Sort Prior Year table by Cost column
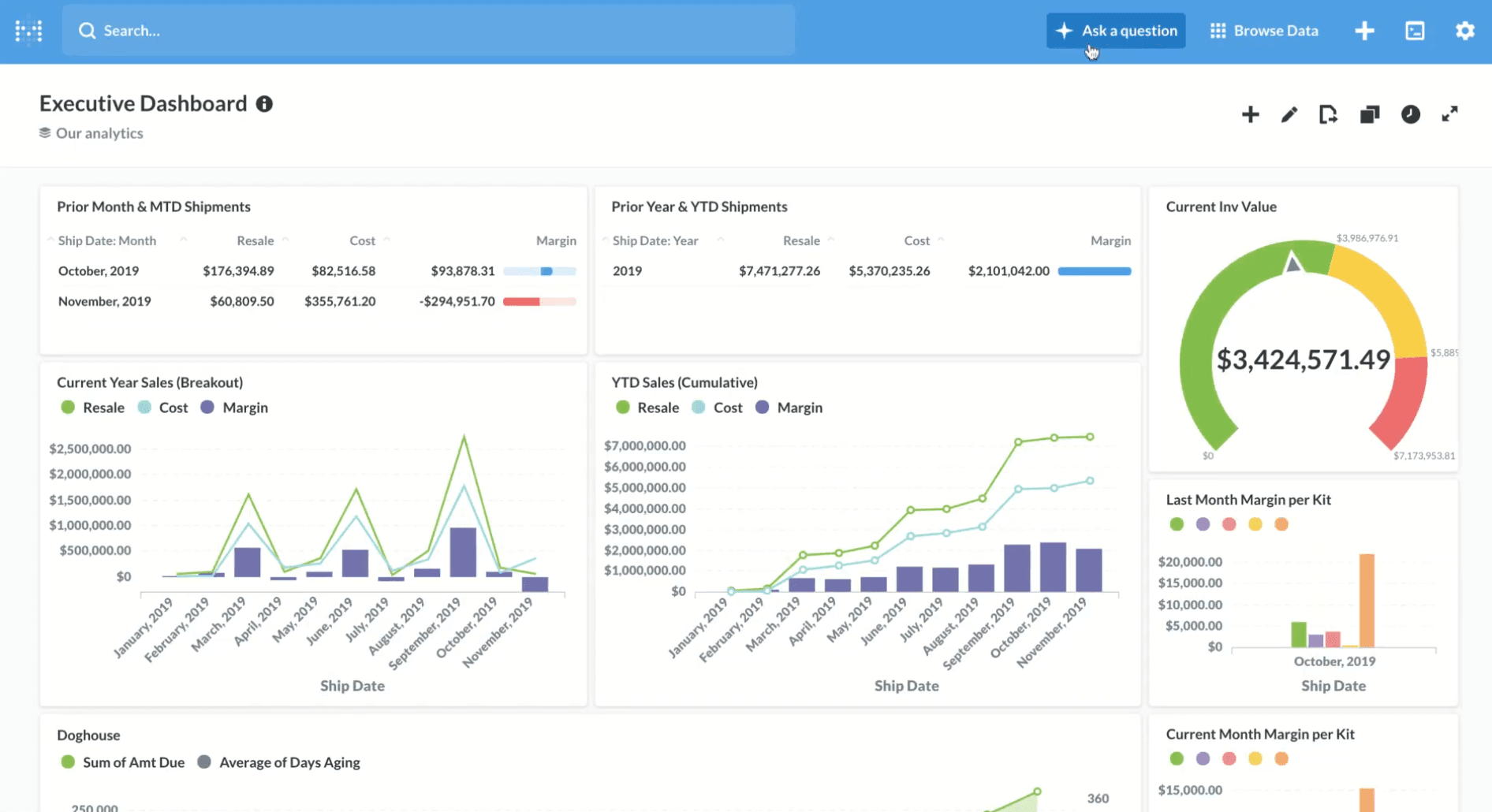Screen dimensions: 1492x812 point(916,240)
